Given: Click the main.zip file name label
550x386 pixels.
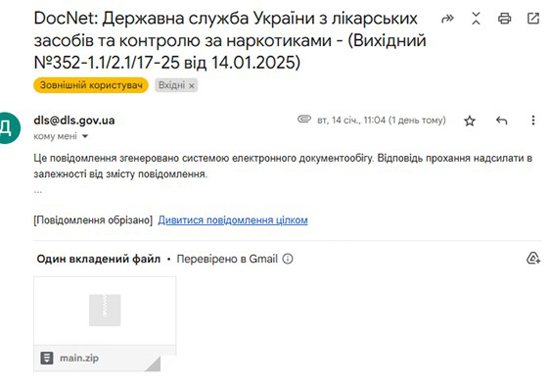Looking at the screenshot, I should (79, 358).
